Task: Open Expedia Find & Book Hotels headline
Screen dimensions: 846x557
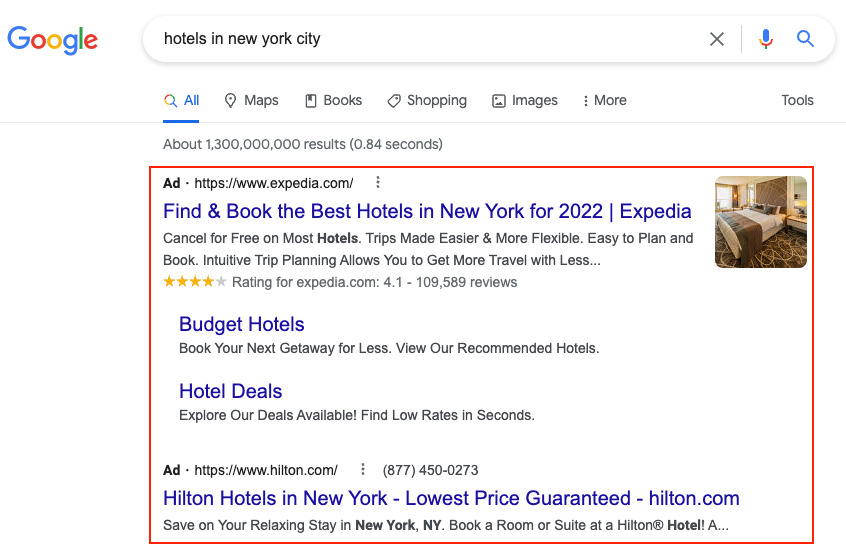Action: (427, 211)
